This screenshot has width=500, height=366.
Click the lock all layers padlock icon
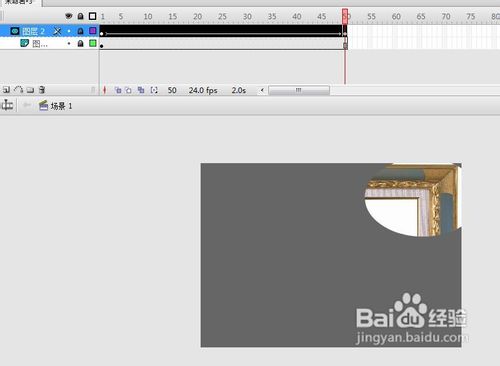click(81, 16)
